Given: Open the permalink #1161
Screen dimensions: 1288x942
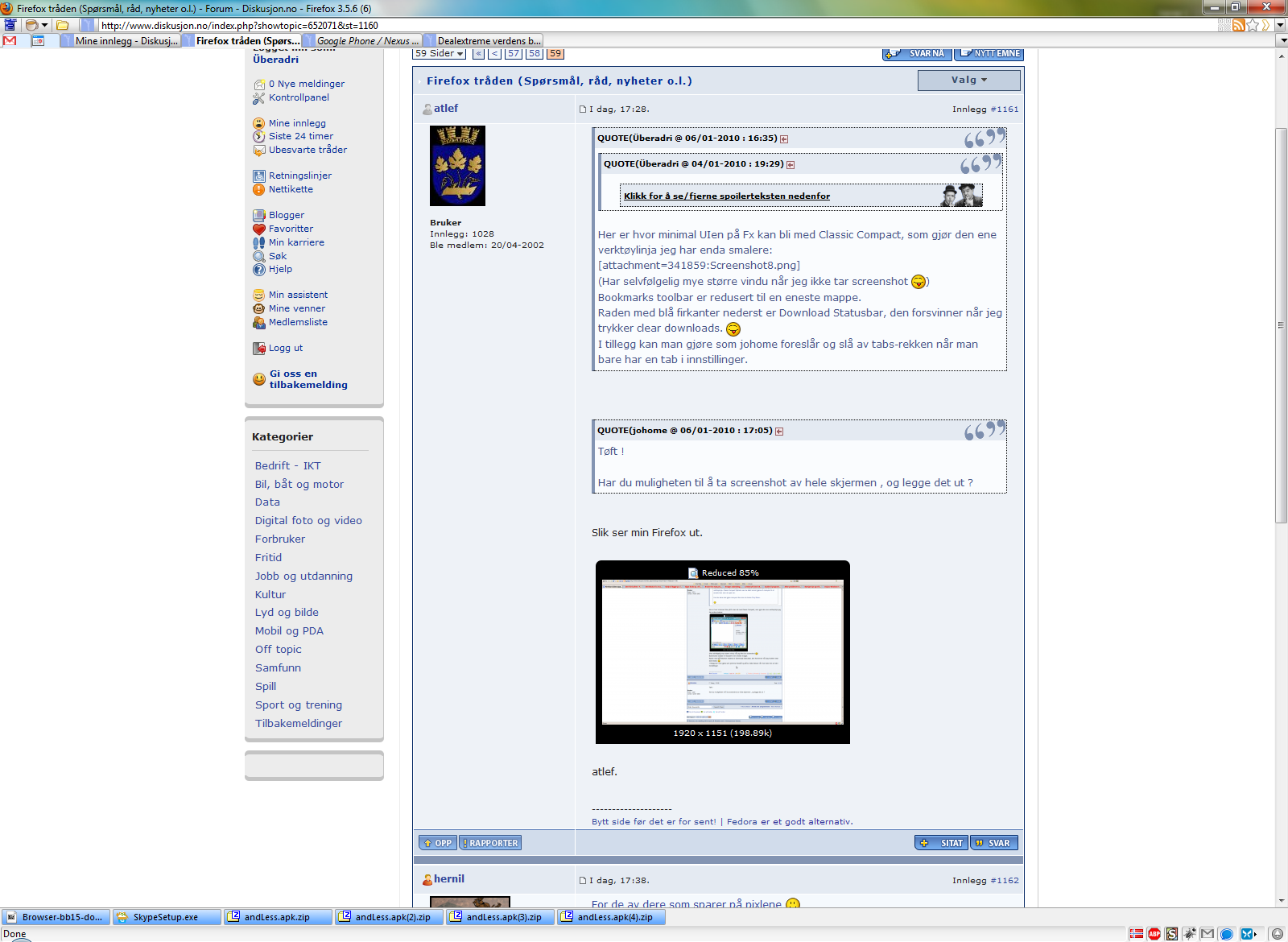Looking at the screenshot, I should (x=1004, y=109).
